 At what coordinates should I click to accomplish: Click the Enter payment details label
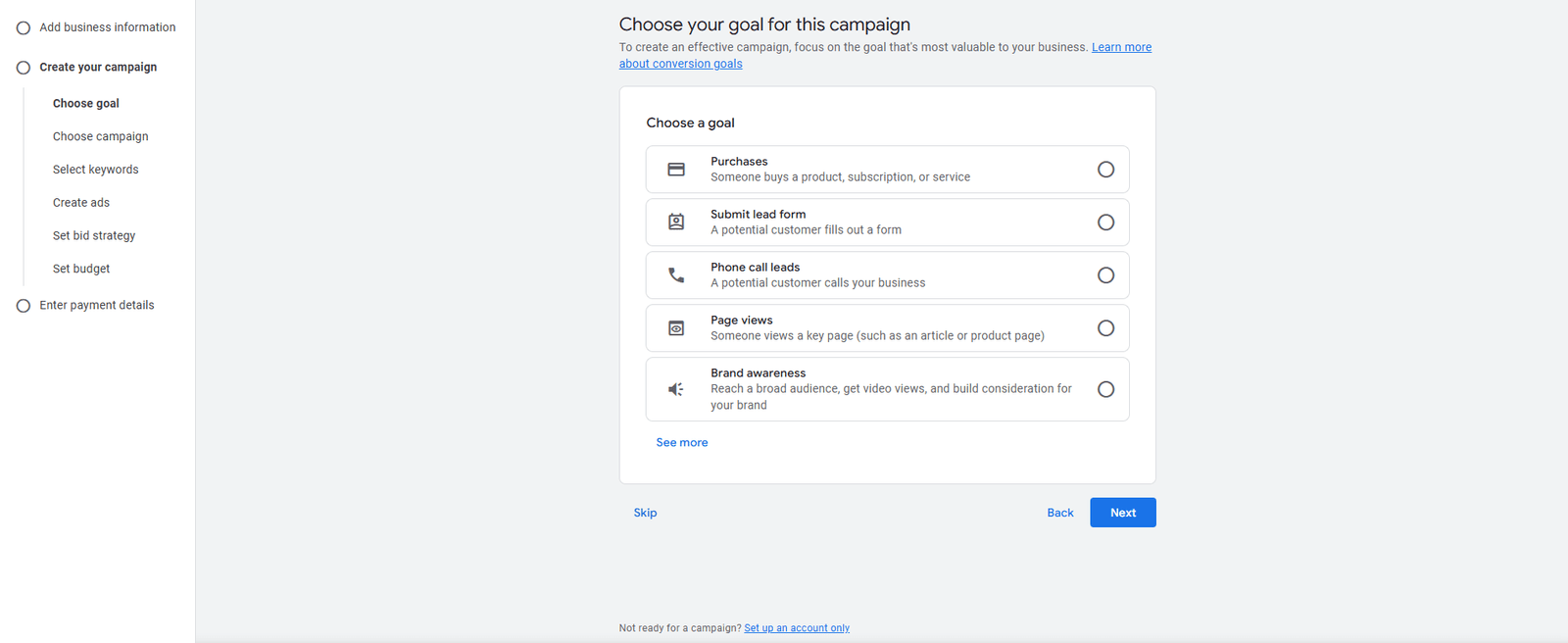point(97,306)
